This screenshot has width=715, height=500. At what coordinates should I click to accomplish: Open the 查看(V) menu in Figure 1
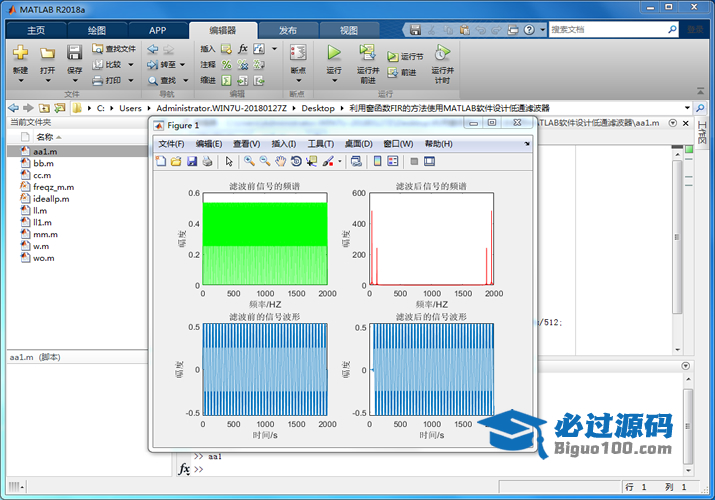coord(247,144)
